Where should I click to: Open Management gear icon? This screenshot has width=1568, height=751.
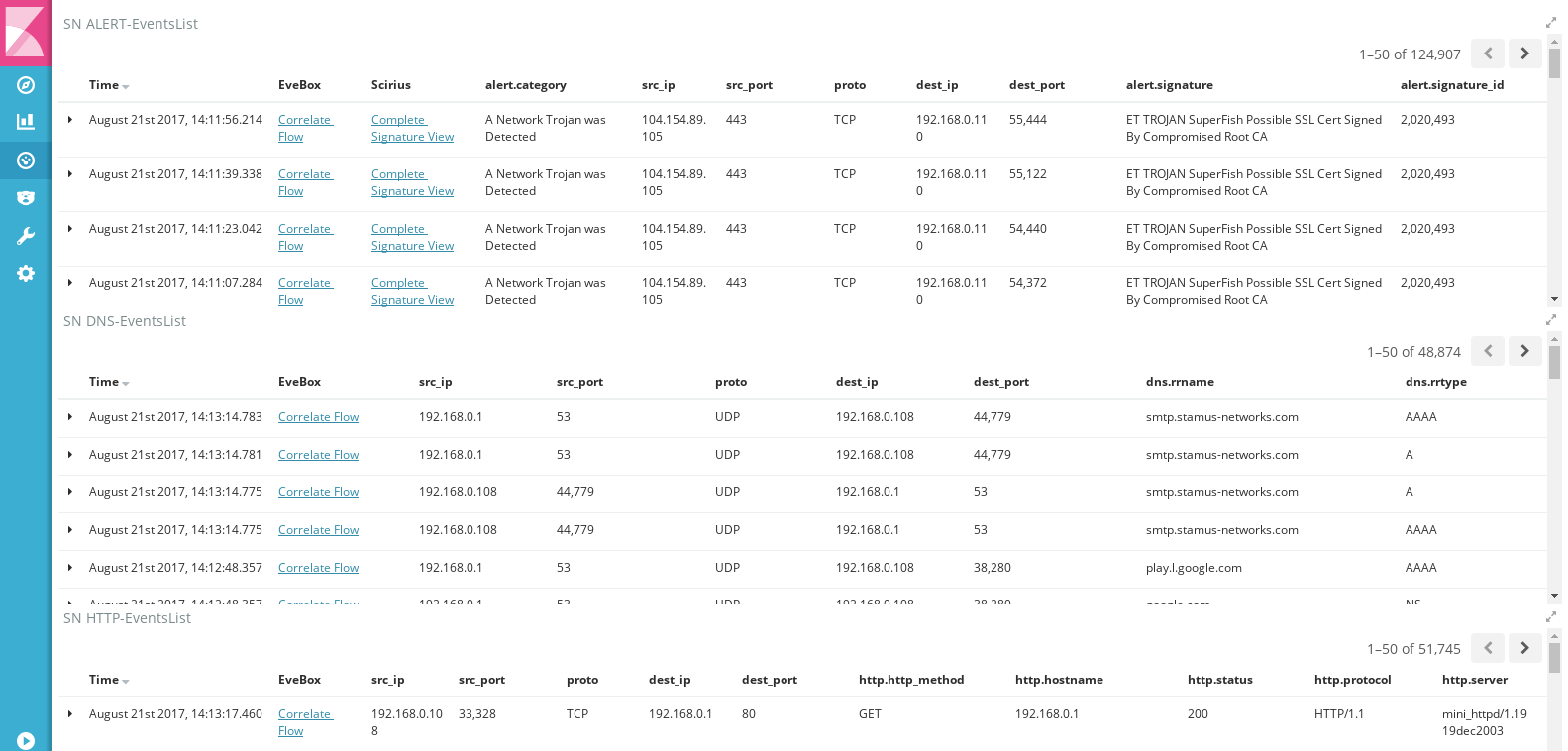26,273
